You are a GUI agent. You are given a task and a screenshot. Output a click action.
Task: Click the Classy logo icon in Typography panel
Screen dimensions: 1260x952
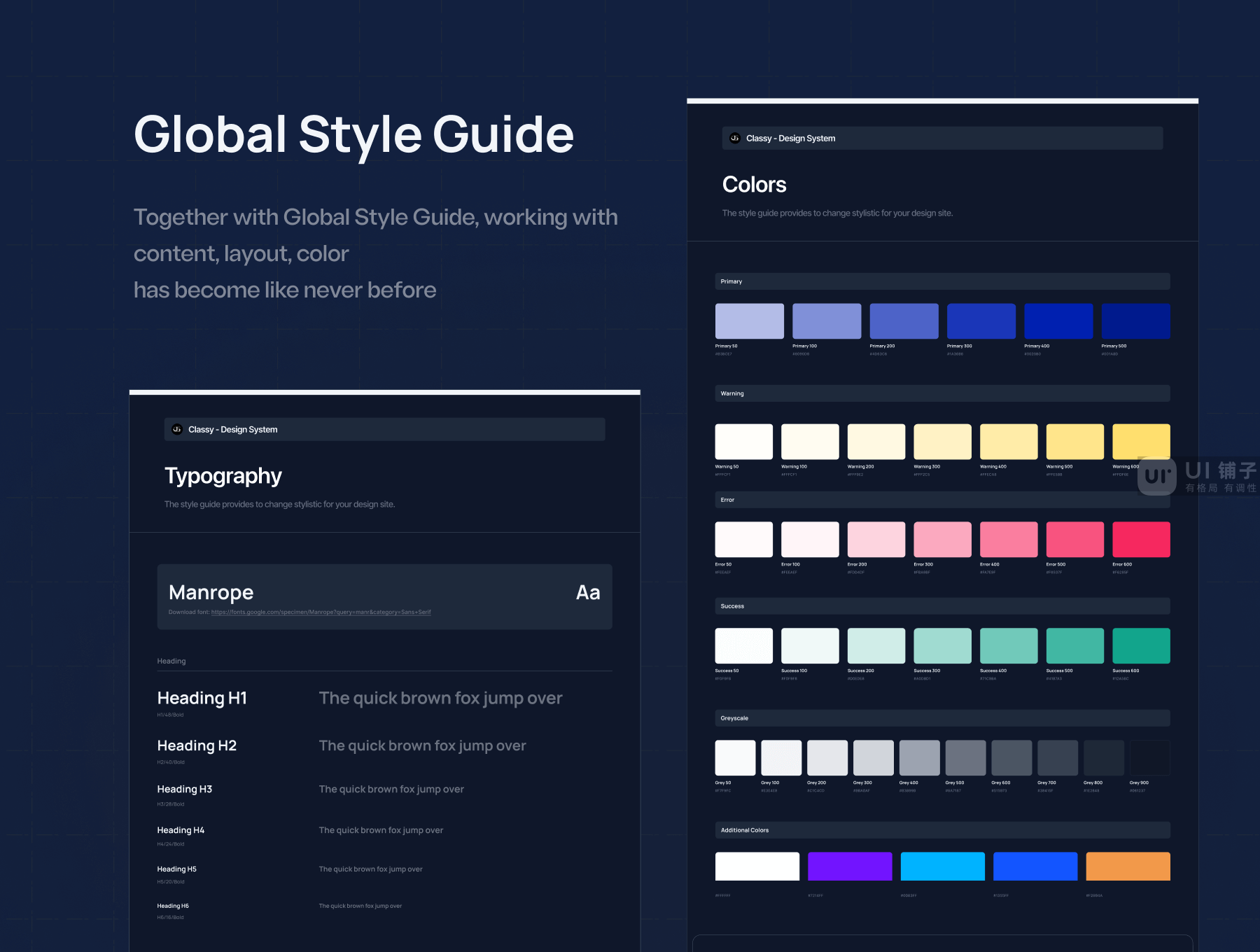[x=177, y=429]
